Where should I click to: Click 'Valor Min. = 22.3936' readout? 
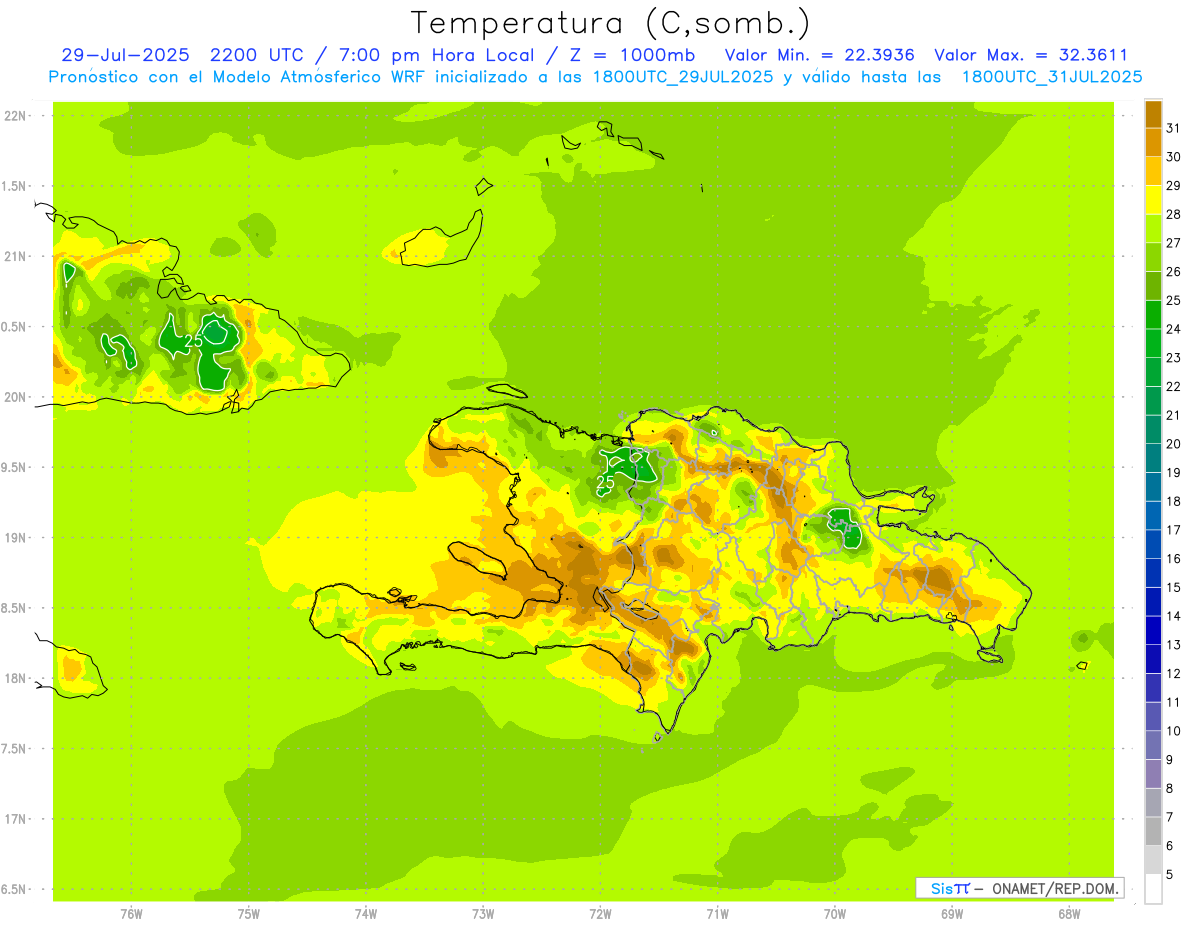point(819,55)
